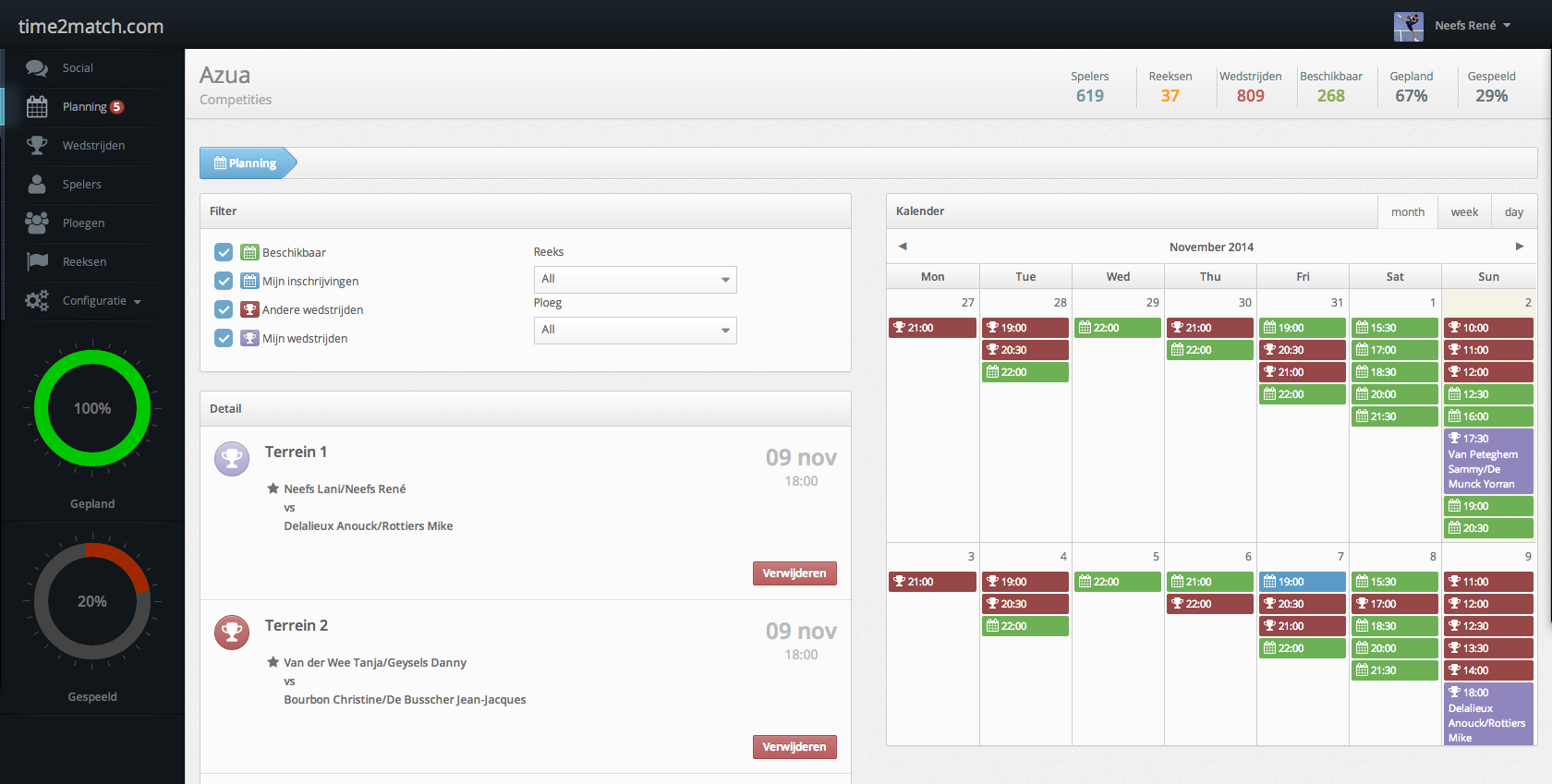The image size is (1552, 784).
Task: Select the Spelers person icon
Action: point(37,185)
